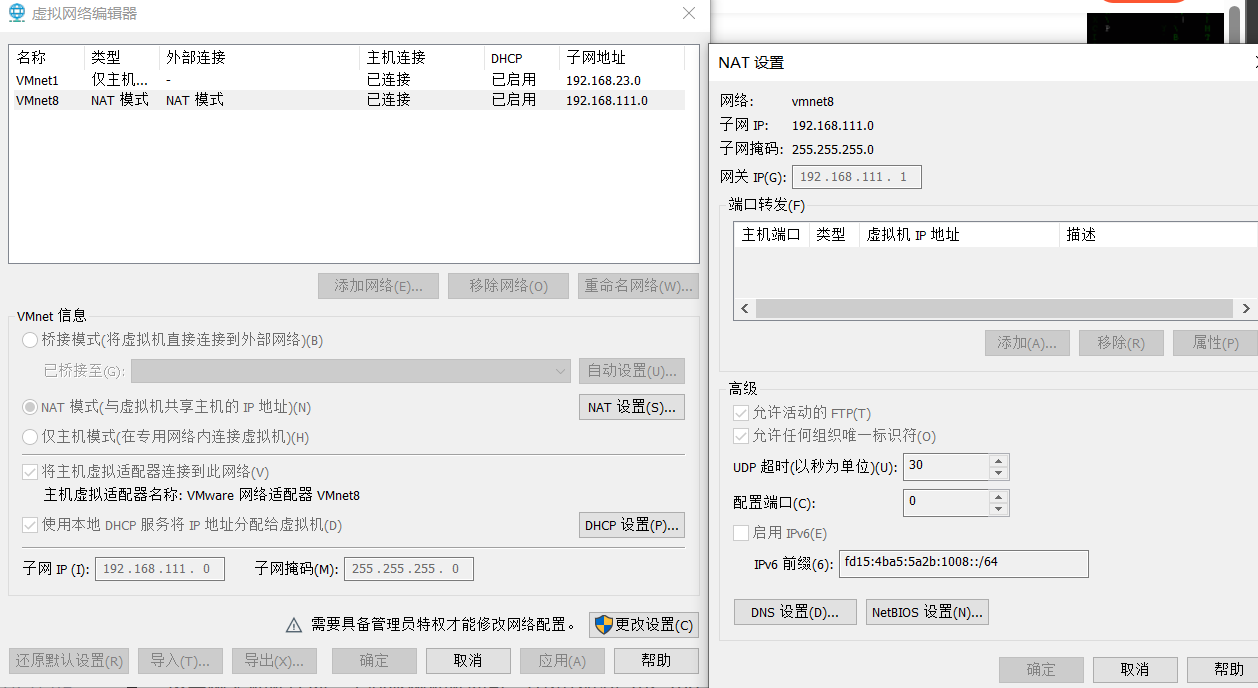Close the 虚拟网络编辑器 window
Image resolution: width=1258 pixels, height=688 pixels.
(x=689, y=13)
